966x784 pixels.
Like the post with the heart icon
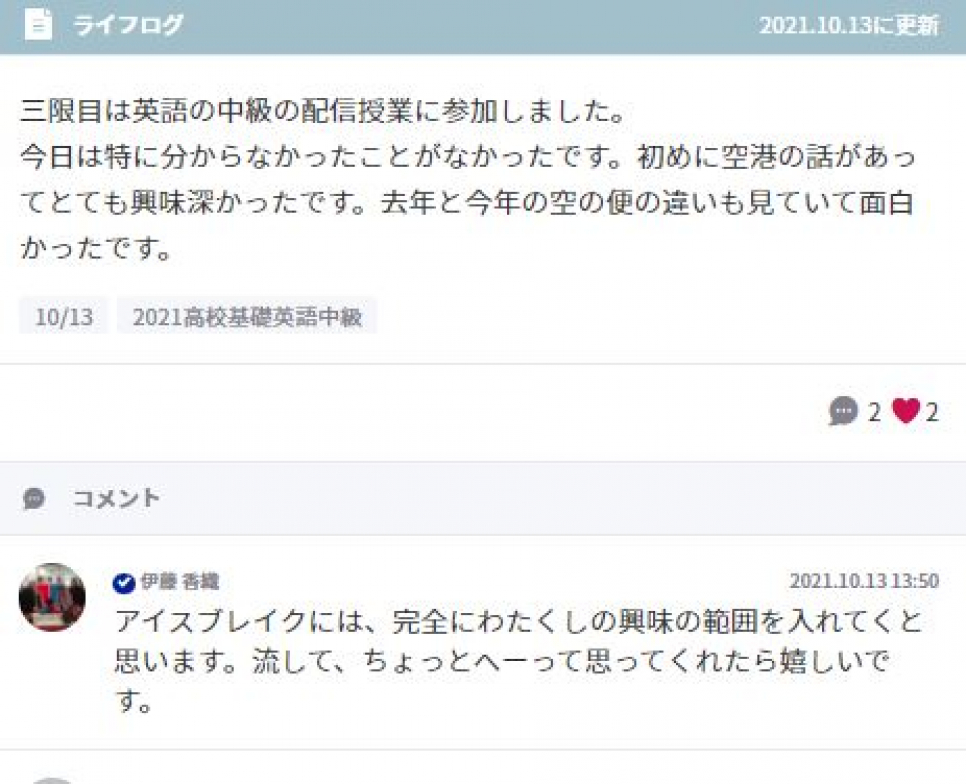coord(906,411)
